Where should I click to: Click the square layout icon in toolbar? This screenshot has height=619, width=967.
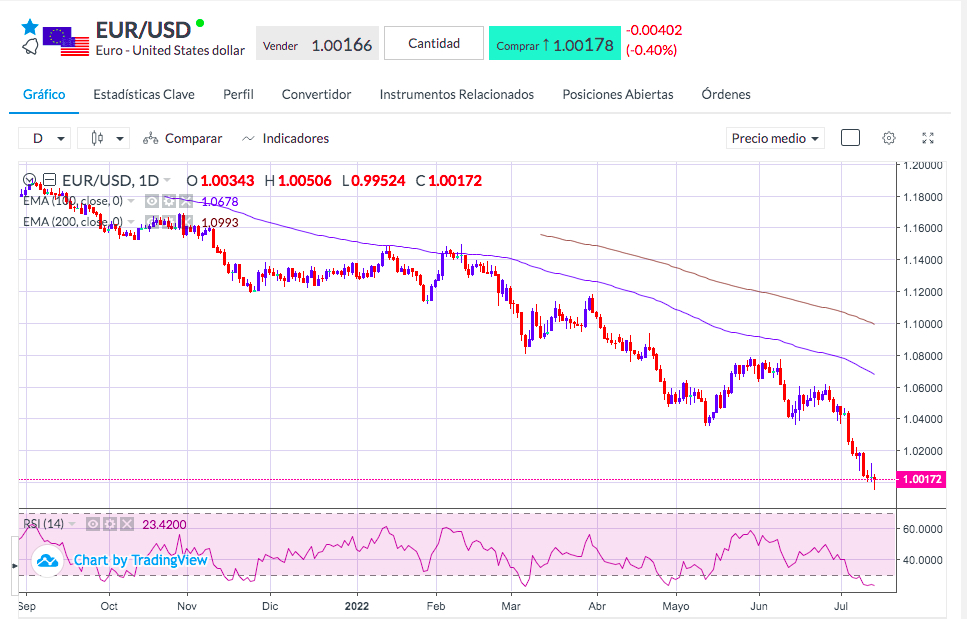coord(850,137)
